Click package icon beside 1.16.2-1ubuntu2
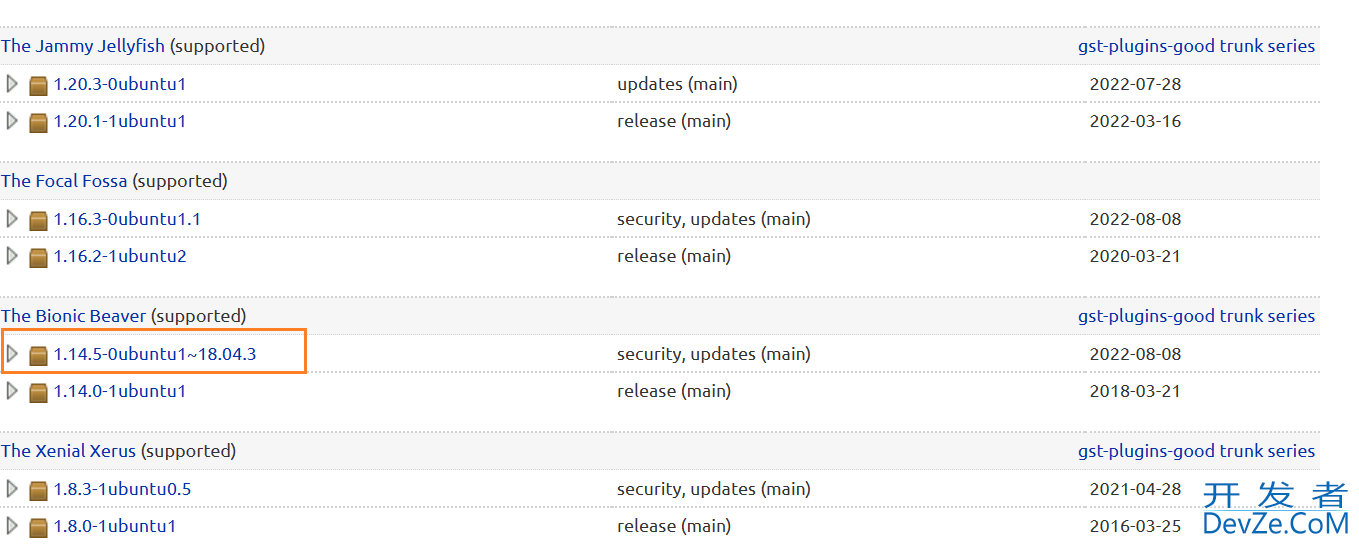This screenshot has width=1359, height=545. pyautogui.click(x=39, y=257)
